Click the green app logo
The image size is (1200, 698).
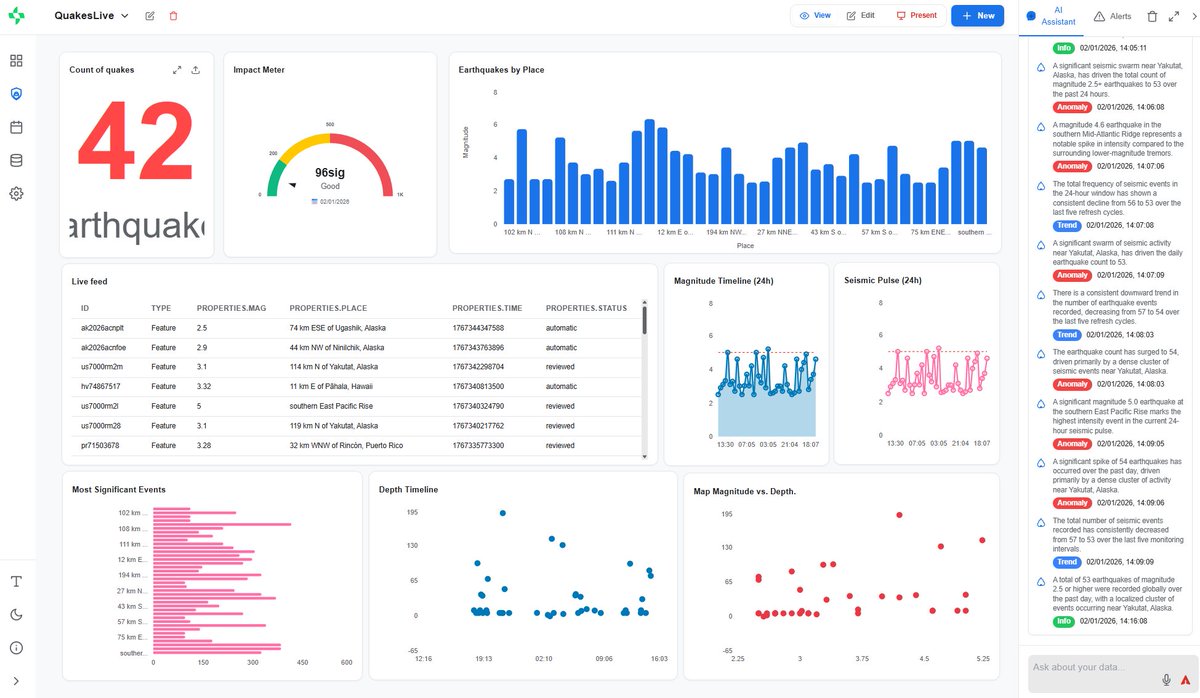pos(17,16)
